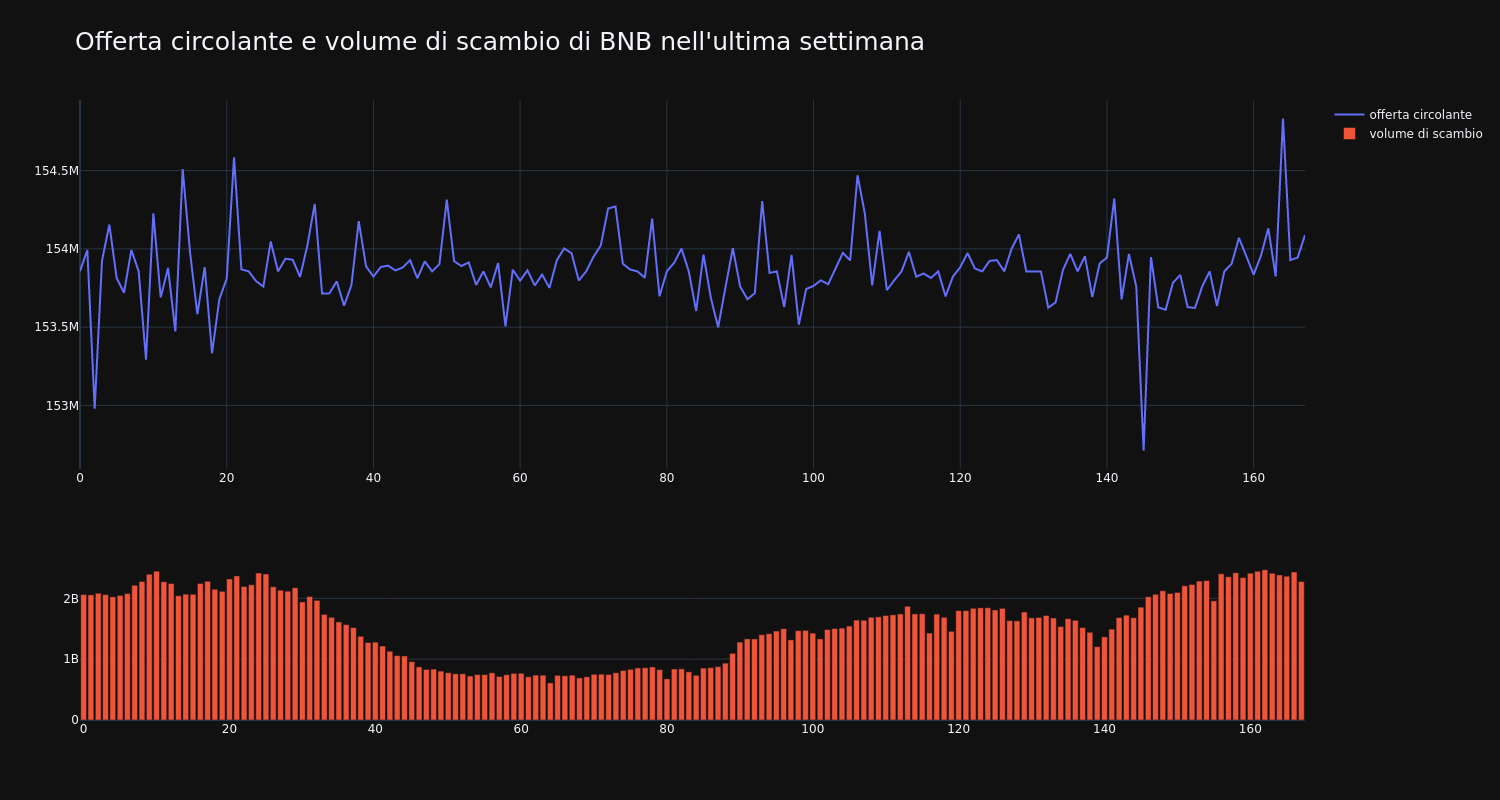Click the 2B label on volume chart
1500x800 pixels.
tap(71, 599)
